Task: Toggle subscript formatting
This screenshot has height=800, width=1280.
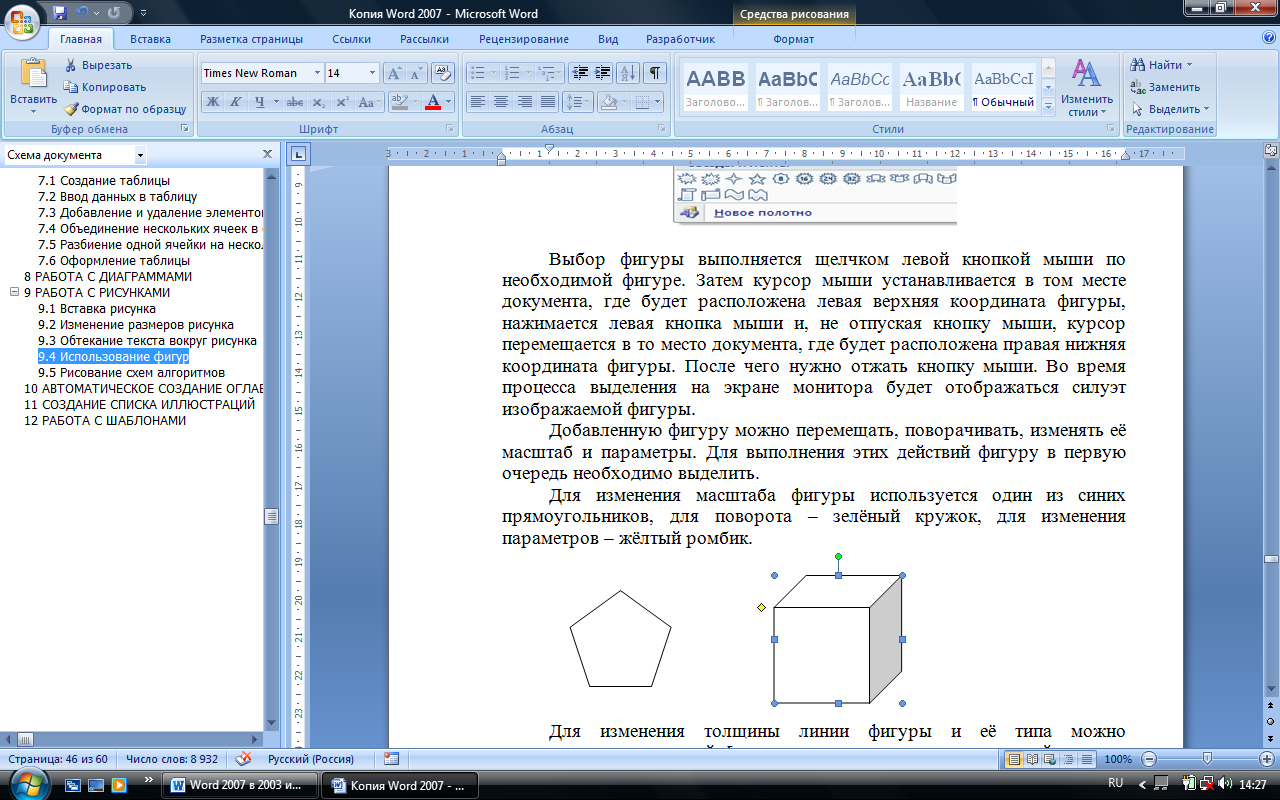Action: click(x=318, y=102)
